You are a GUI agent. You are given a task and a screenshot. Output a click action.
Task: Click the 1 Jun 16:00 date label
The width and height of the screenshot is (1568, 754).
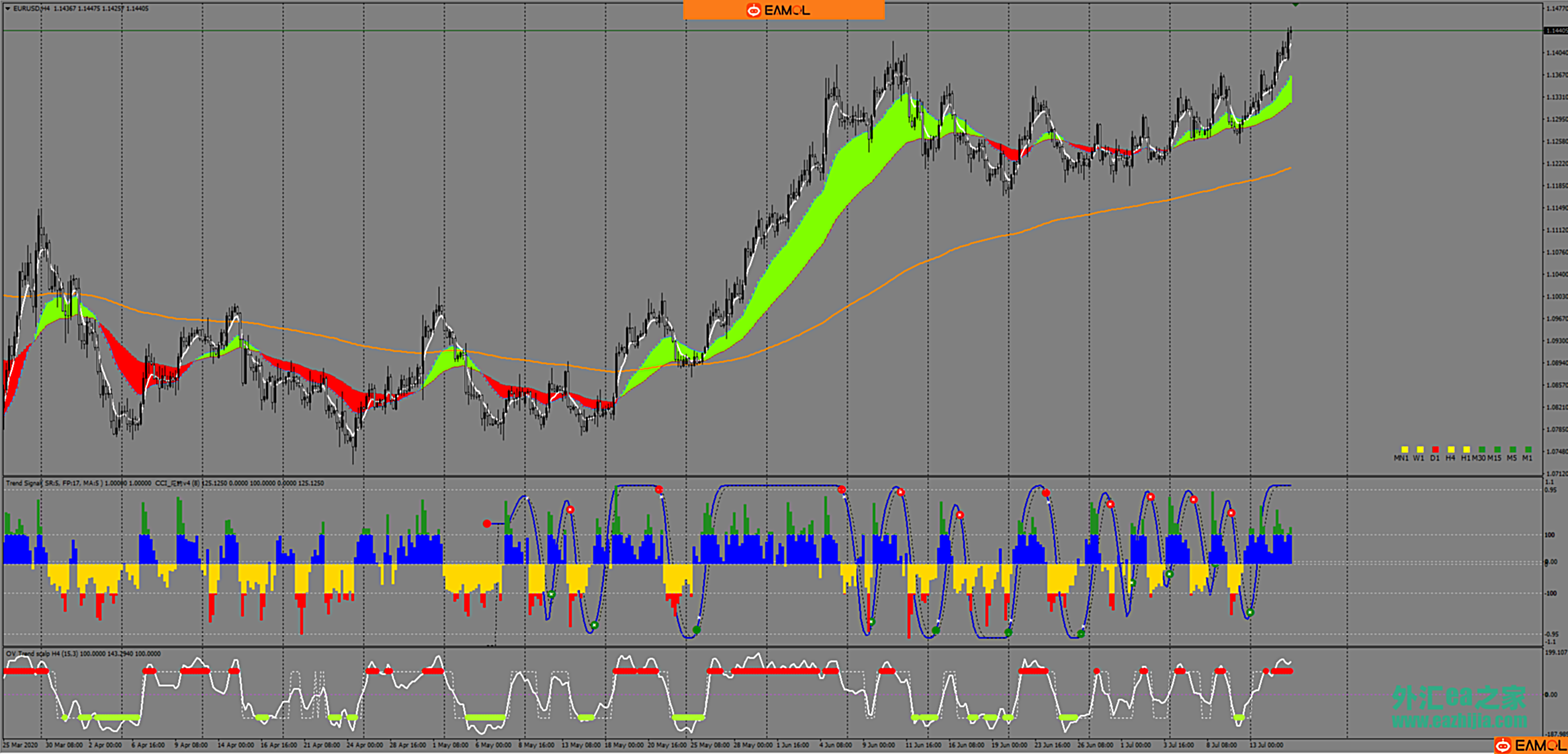click(793, 745)
